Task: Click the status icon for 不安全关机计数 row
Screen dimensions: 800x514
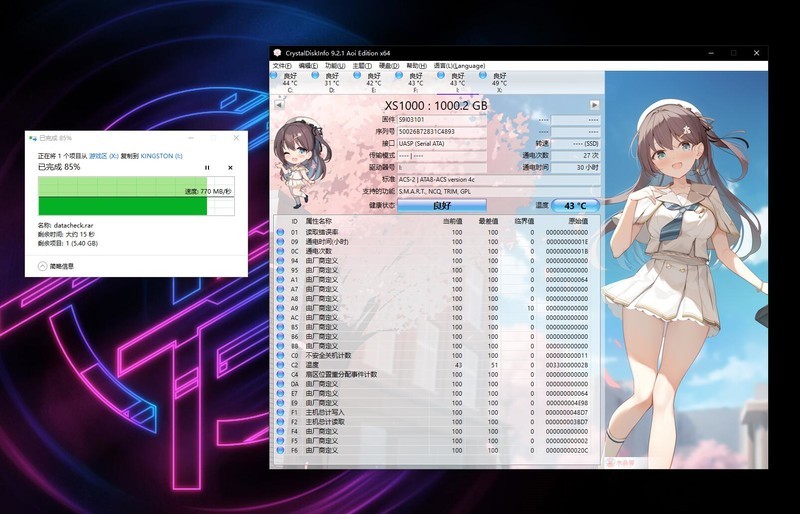Action: (281, 355)
